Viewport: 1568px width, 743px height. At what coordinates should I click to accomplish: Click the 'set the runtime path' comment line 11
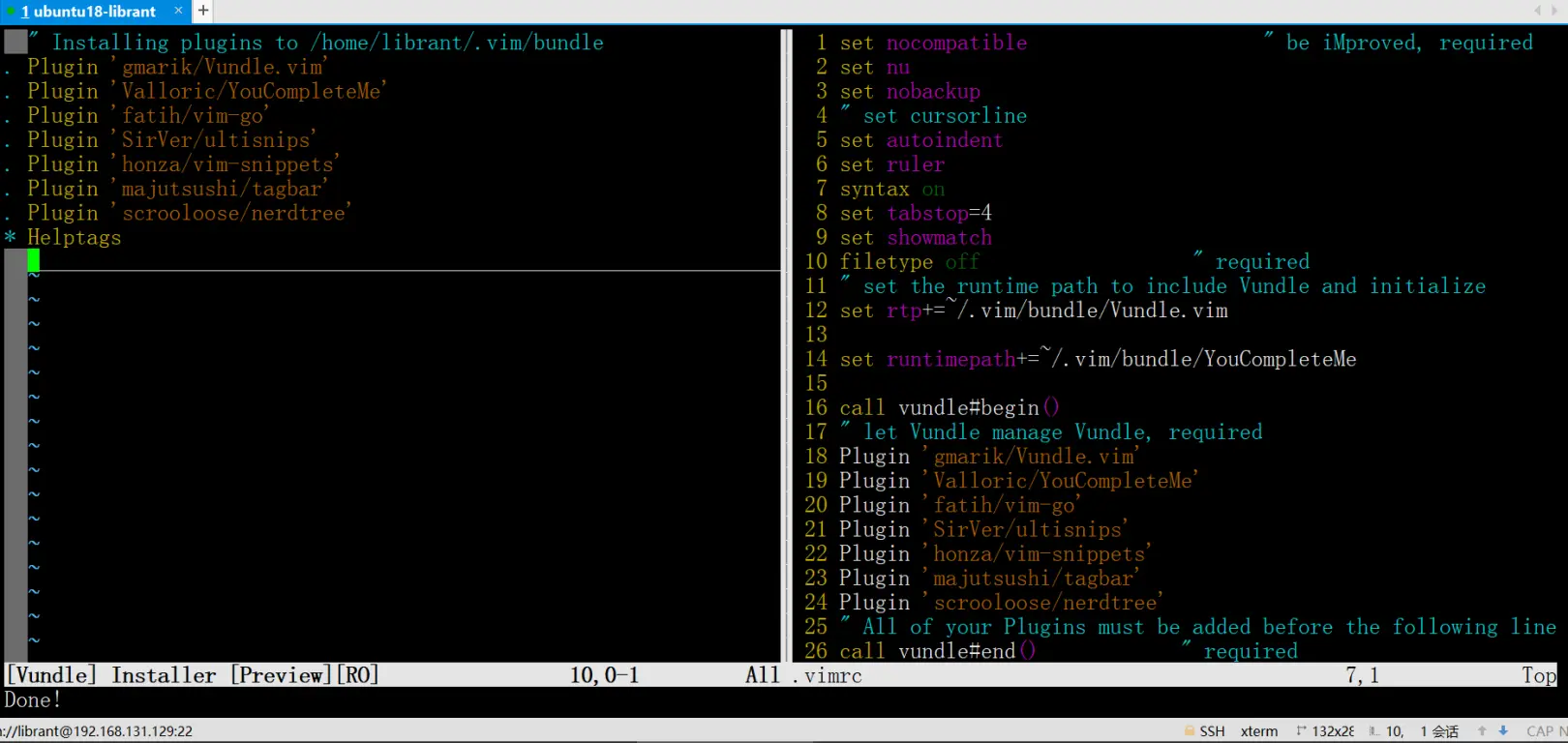click(1162, 286)
